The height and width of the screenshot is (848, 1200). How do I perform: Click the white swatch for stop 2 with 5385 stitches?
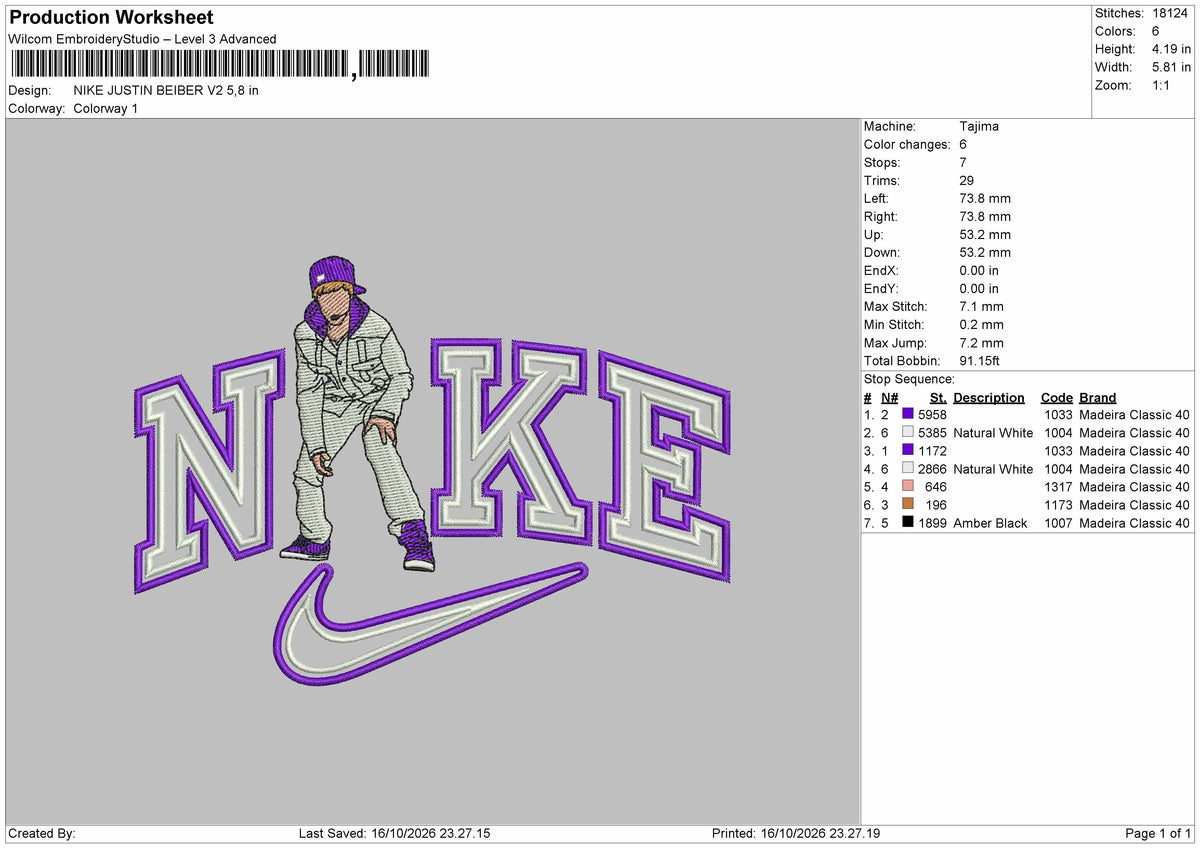pyautogui.click(x=908, y=432)
